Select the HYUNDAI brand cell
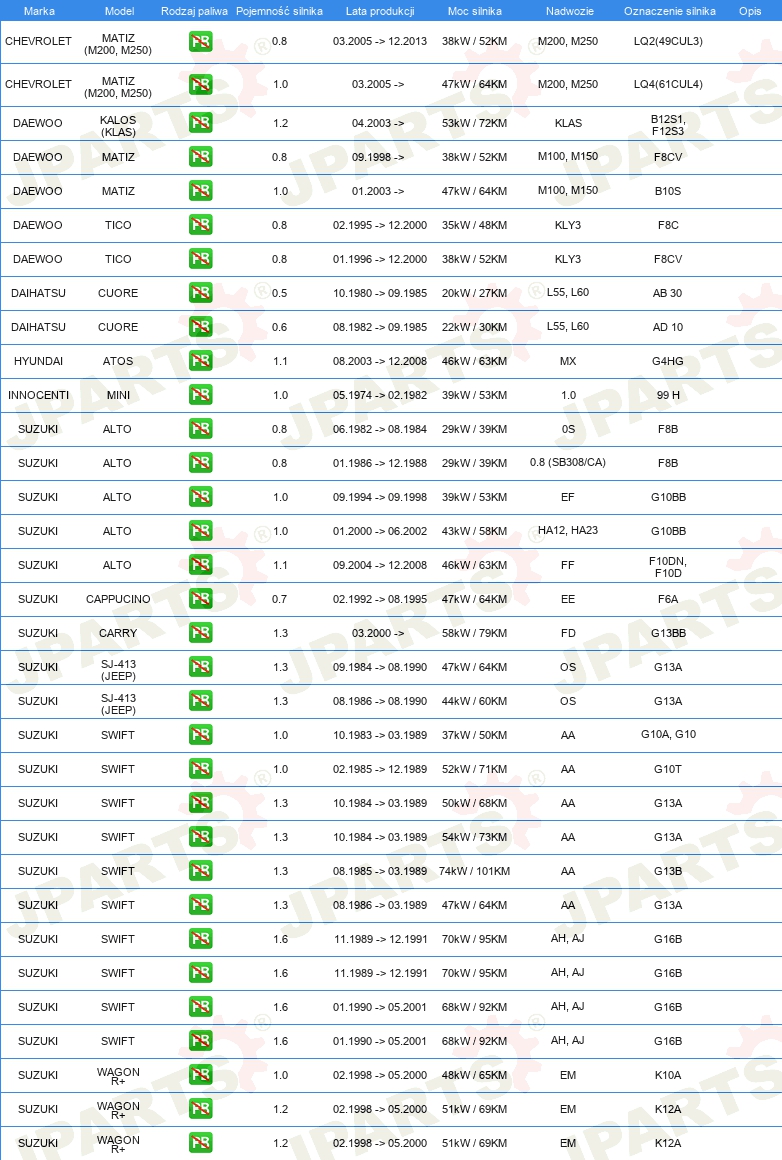The width and height of the screenshot is (782, 1160). tap(38, 361)
